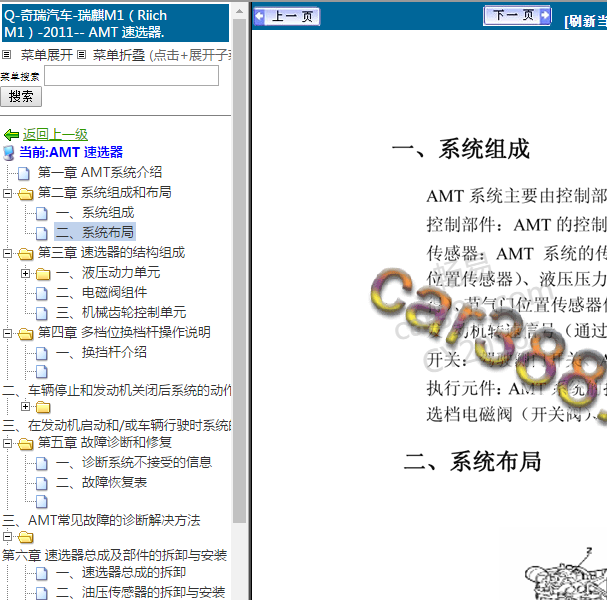Image resolution: width=607 pixels, height=600 pixels.
Task: Open 二、电磁阀组件 page
Action: click(x=101, y=292)
